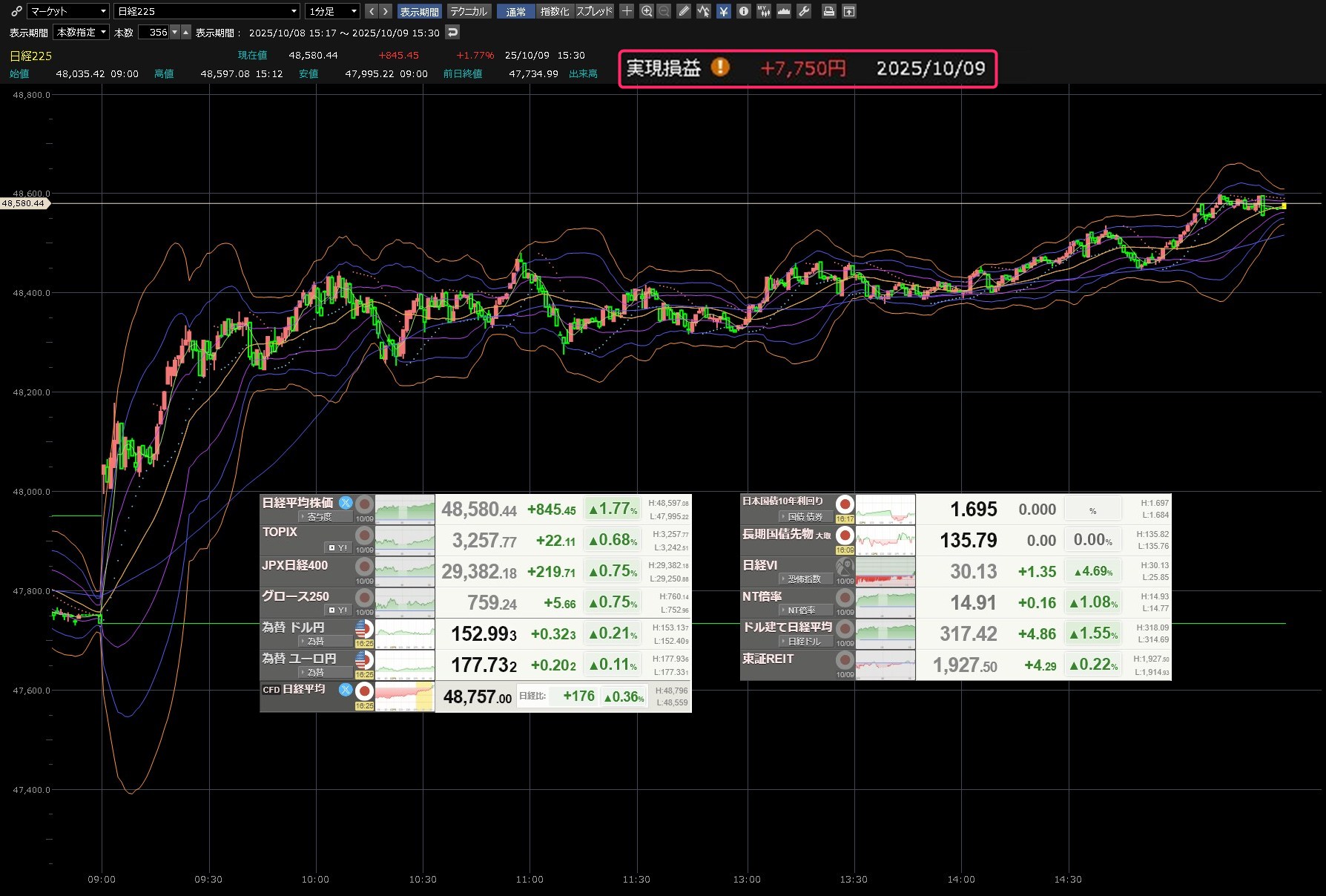
Task: Click the crosshair plus icon
Action: point(627,11)
